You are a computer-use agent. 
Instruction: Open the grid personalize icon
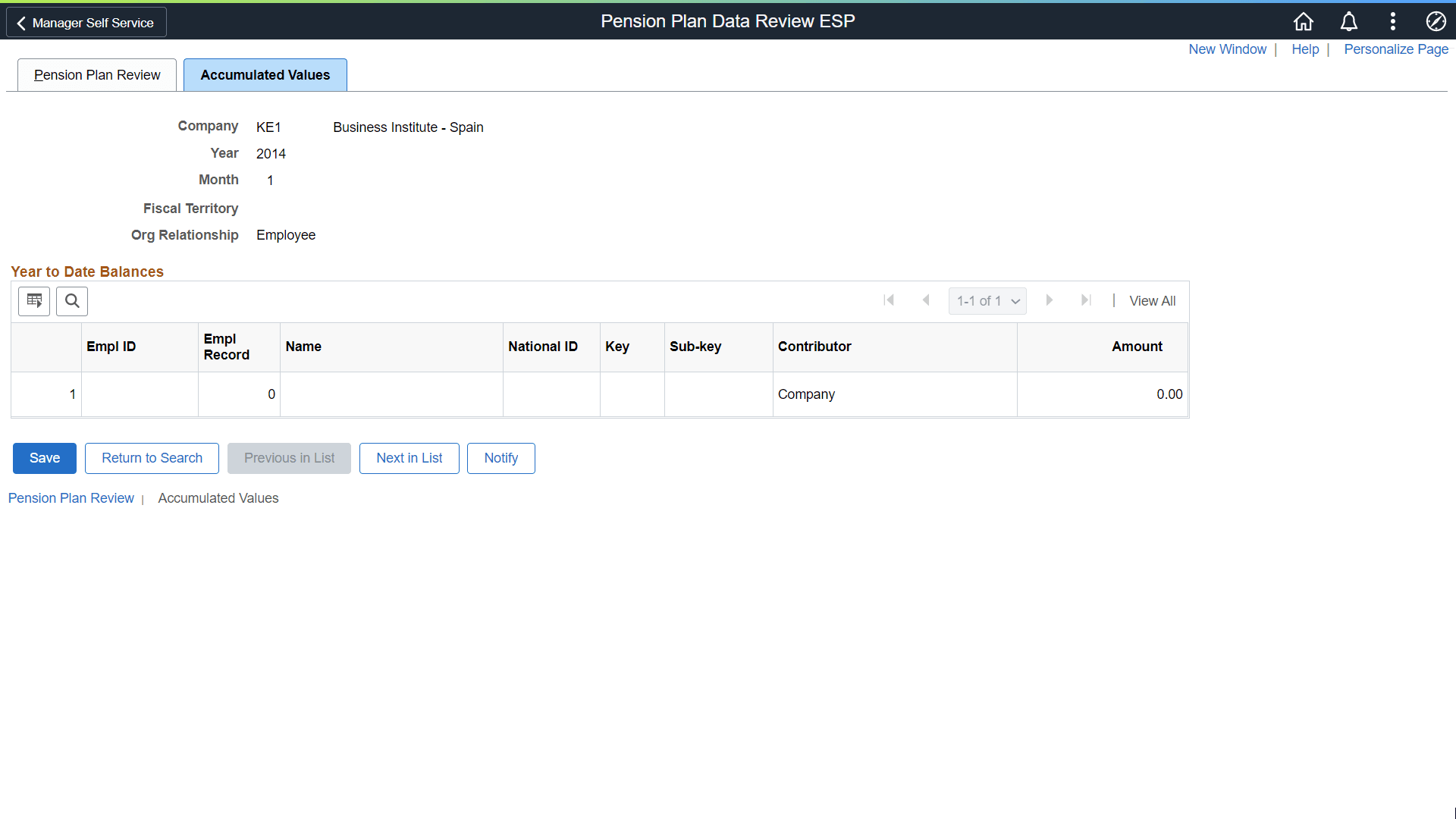(34, 301)
